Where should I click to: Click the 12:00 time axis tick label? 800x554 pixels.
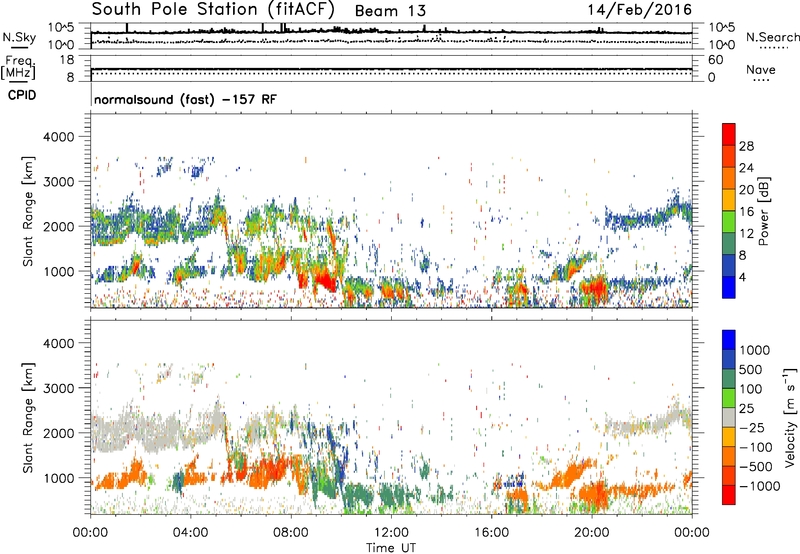point(391,533)
